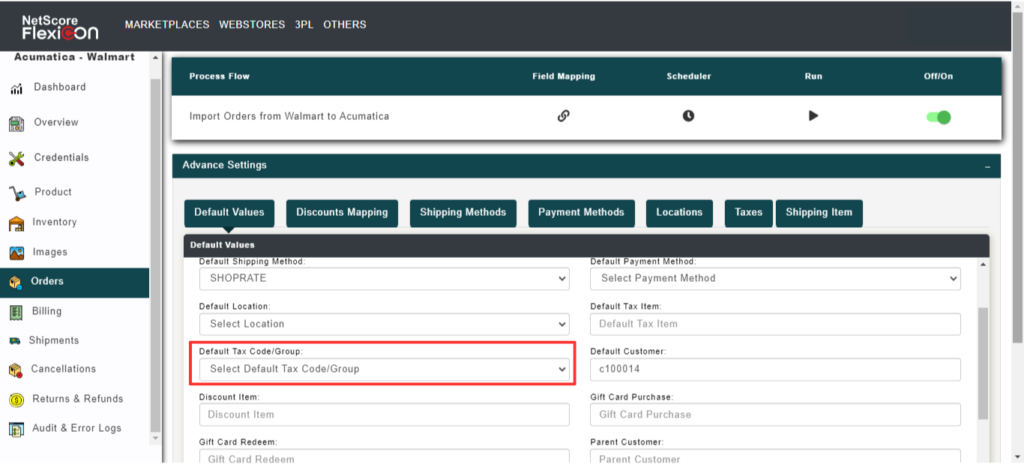Open Shipments from the sidebar
1024x464 pixels.
[x=53, y=341]
